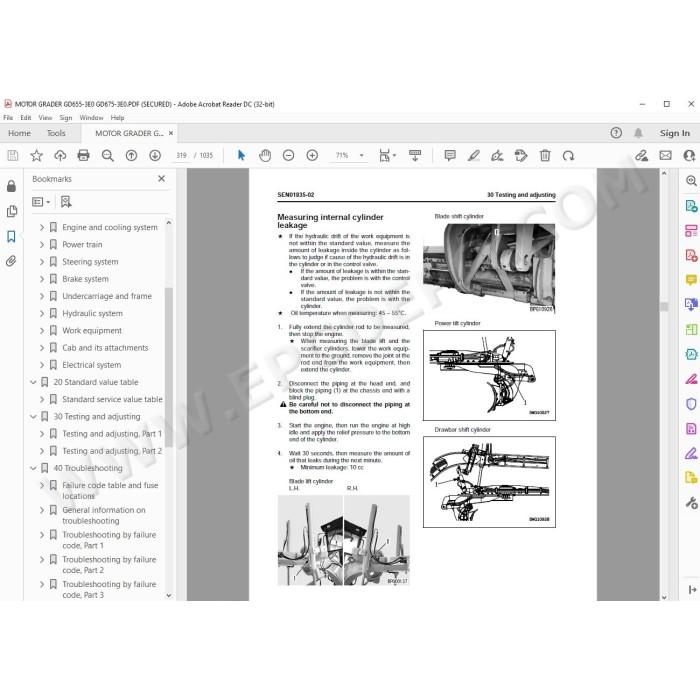Image resolution: width=700 pixels, height=700 pixels.
Task: Expand Power train bookmark
Action: point(42,245)
